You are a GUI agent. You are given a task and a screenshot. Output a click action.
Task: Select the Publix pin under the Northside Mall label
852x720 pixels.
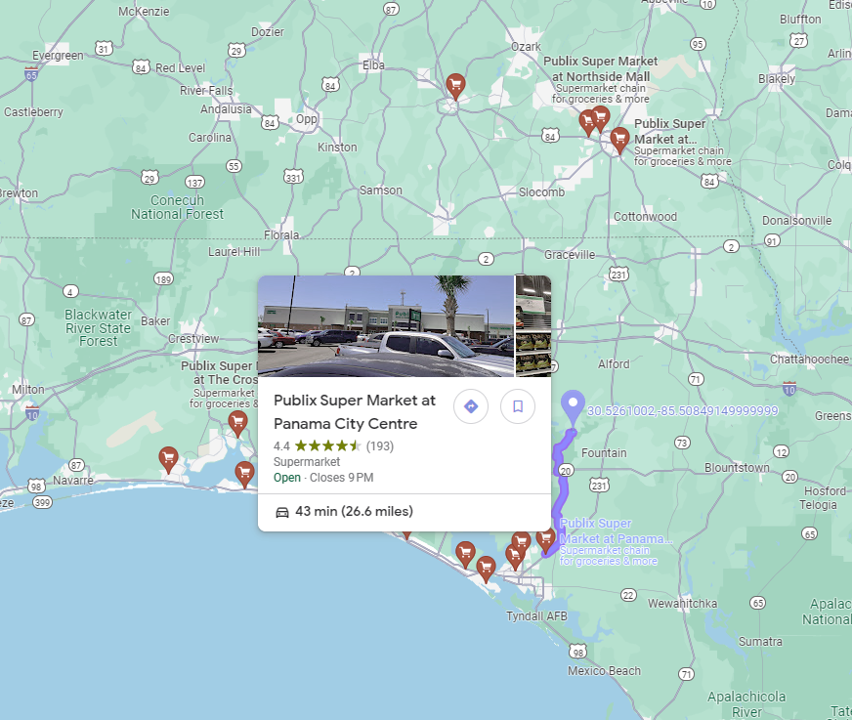point(600,119)
